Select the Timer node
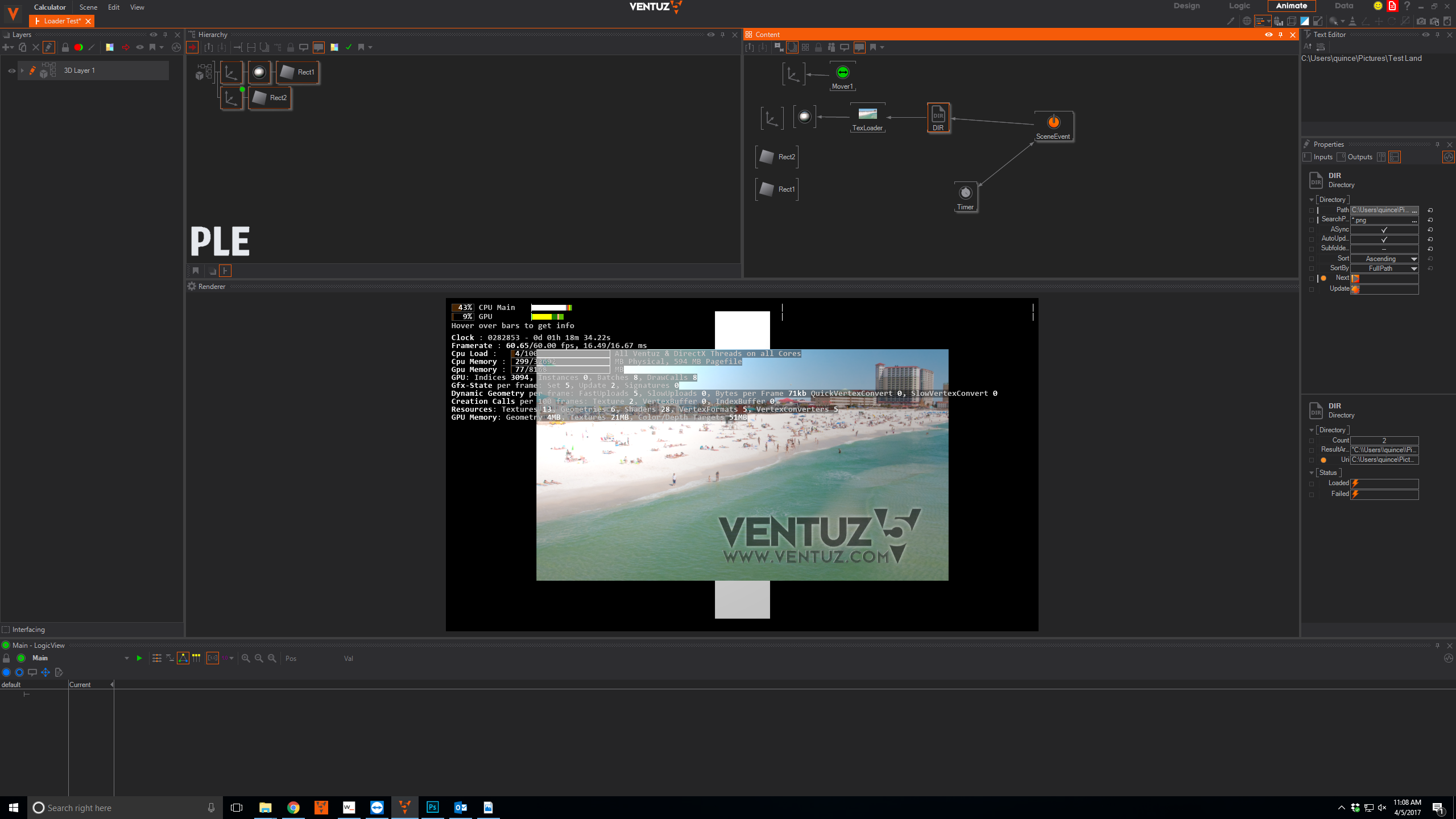The image size is (1456, 819). pyautogui.click(x=965, y=193)
